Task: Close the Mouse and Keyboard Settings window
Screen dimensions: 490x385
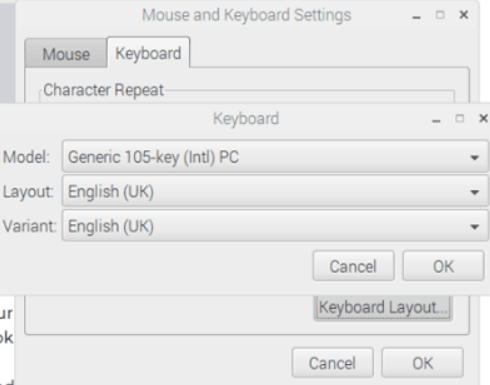Action: tap(464, 15)
